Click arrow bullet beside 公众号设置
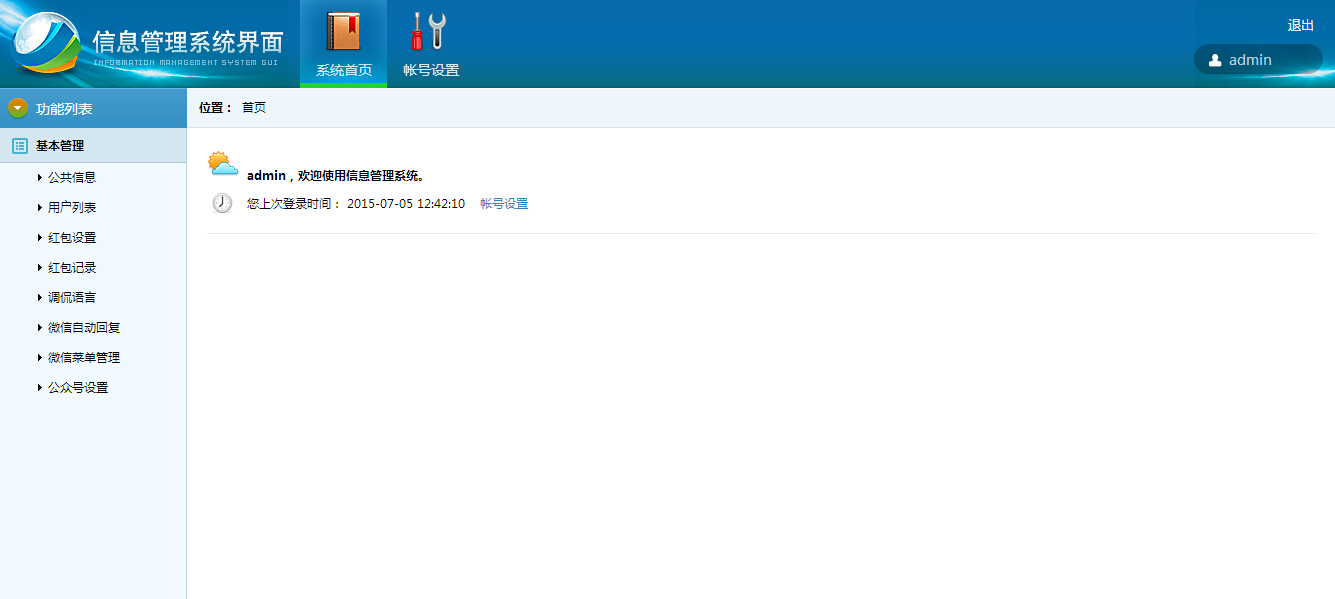The image size is (1335, 599). (40, 388)
